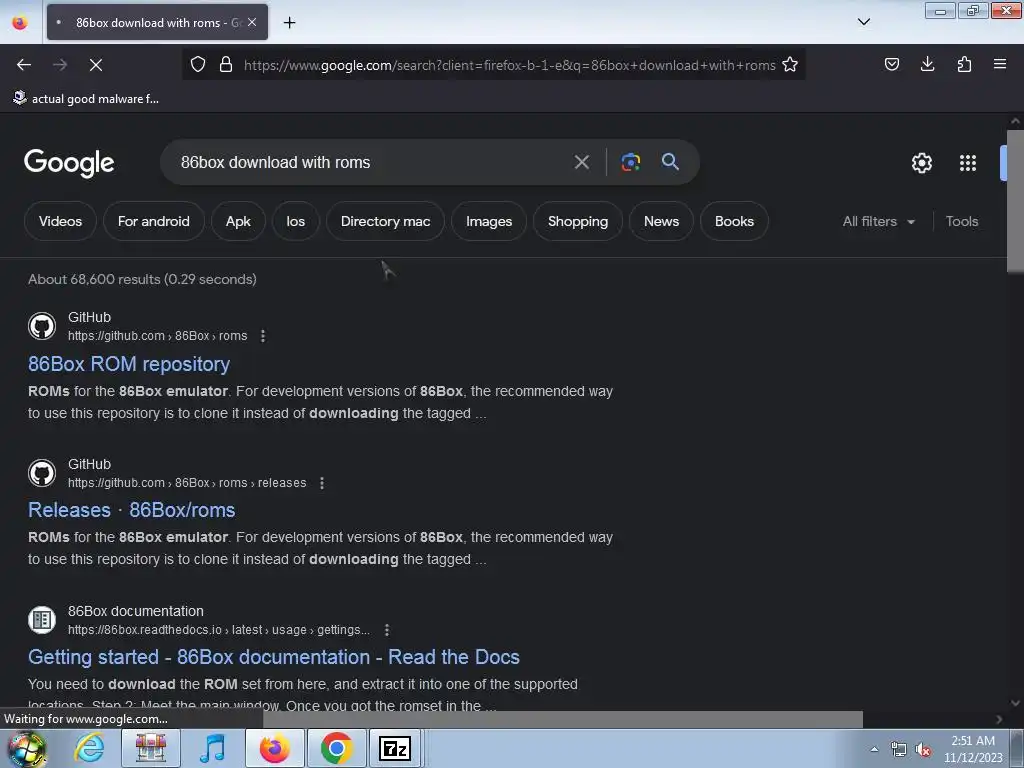Launch Google Chrome from taskbar
1024x768 pixels.
tap(336, 748)
